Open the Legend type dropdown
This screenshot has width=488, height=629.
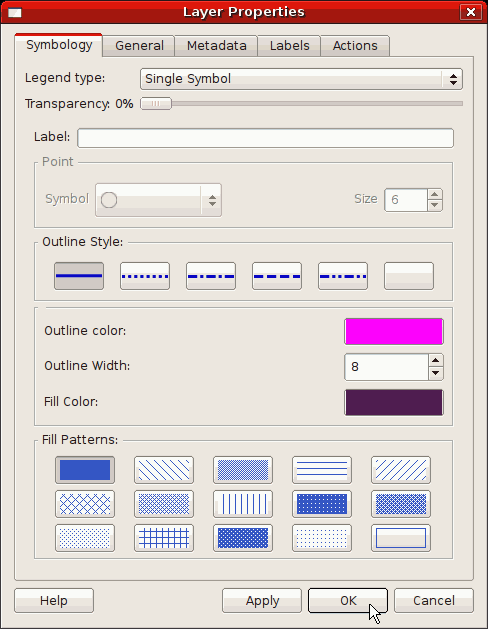(301, 79)
